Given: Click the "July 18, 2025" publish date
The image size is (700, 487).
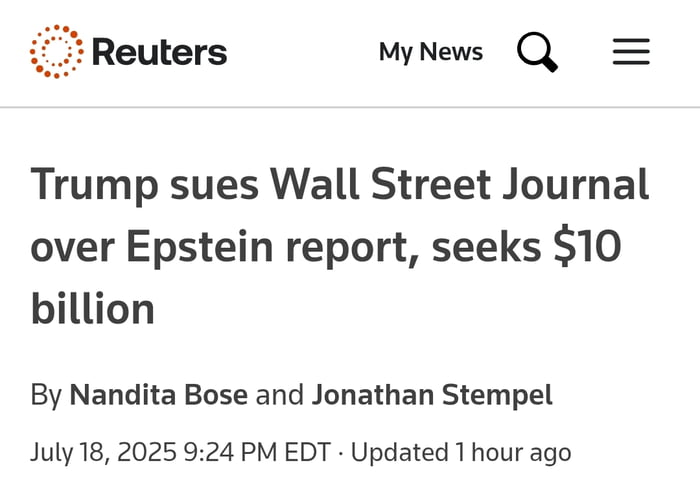Looking at the screenshot, I should click(102, 452).
